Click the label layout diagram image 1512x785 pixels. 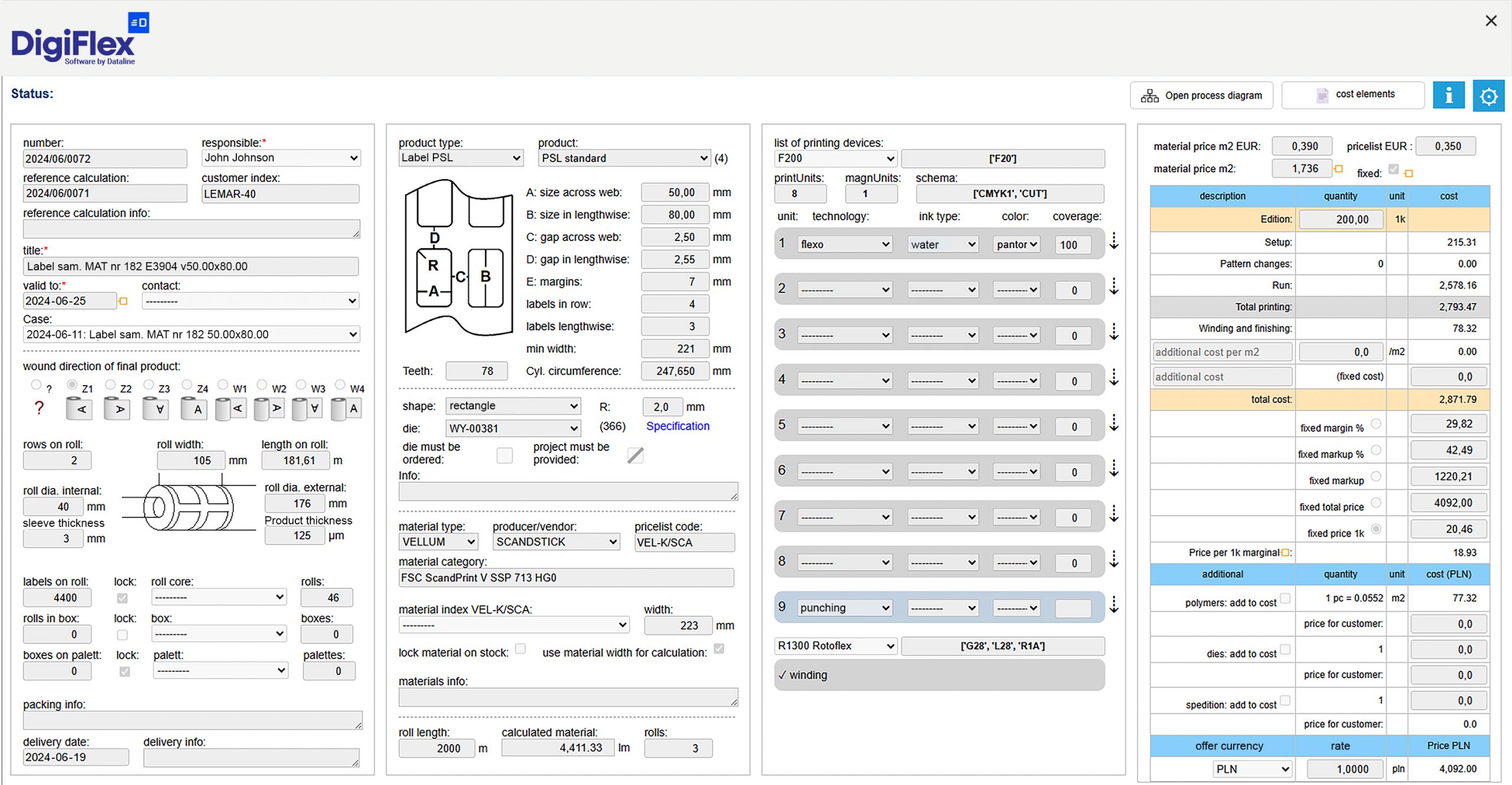click(x=458, y=258)
